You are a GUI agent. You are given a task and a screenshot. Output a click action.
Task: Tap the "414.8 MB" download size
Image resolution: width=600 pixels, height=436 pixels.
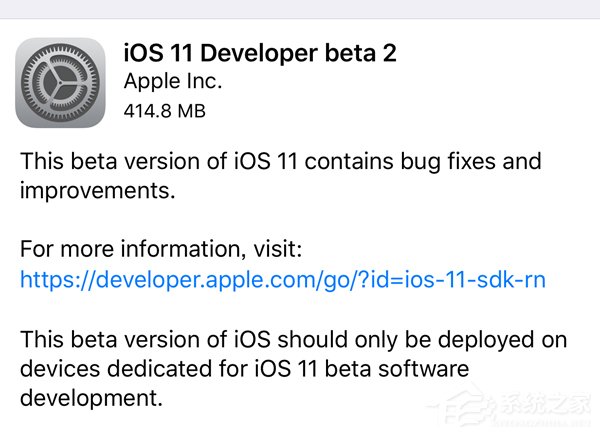click(x=164, y=111)
